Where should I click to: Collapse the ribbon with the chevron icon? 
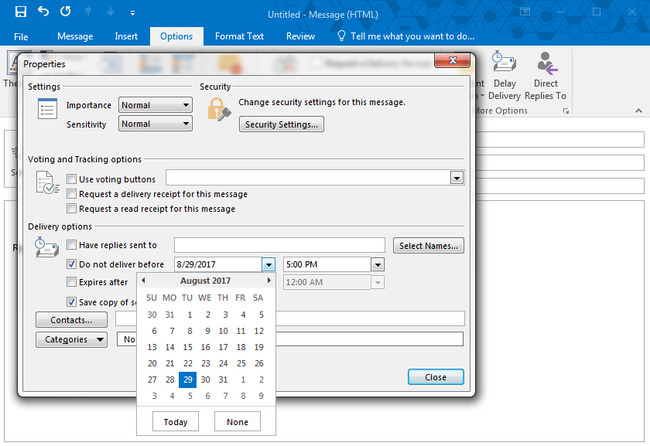tap(638, 111)
